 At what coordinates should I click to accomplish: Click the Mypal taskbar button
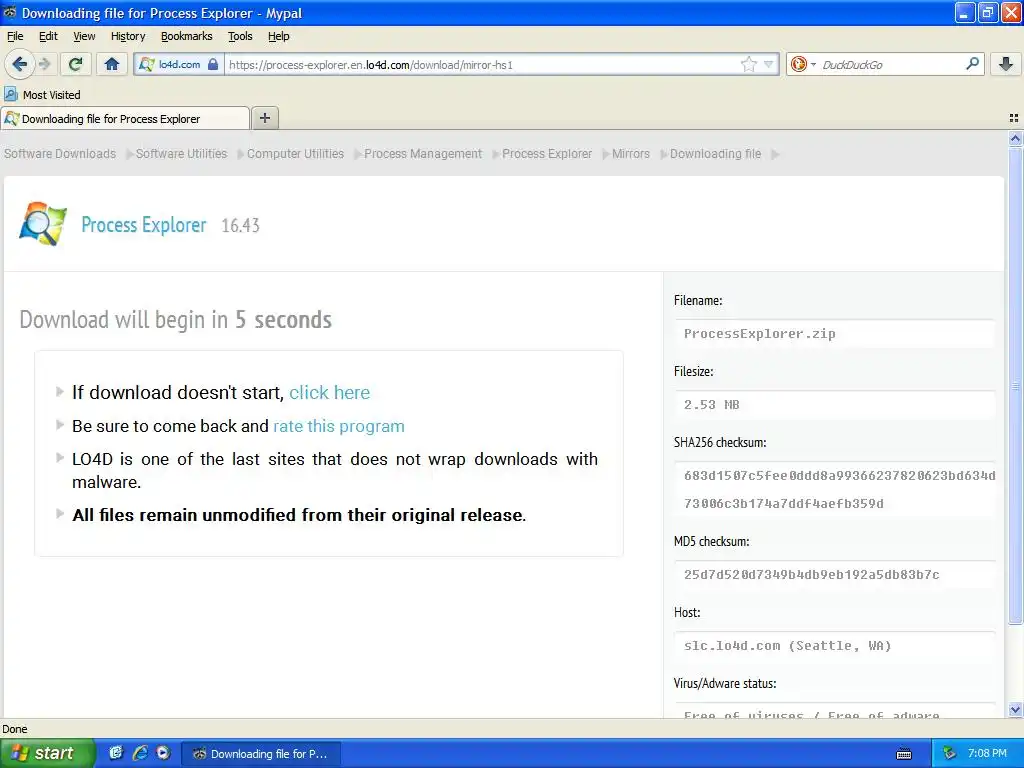point(260,754)
